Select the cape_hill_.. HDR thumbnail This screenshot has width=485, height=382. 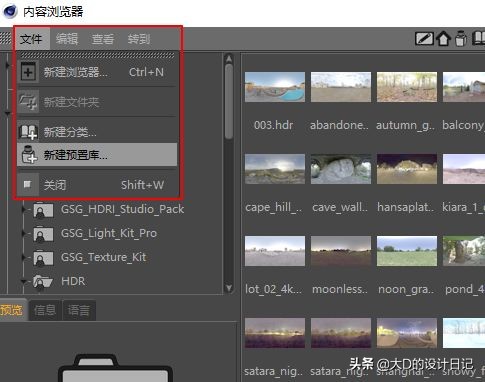tap(275, 169)
